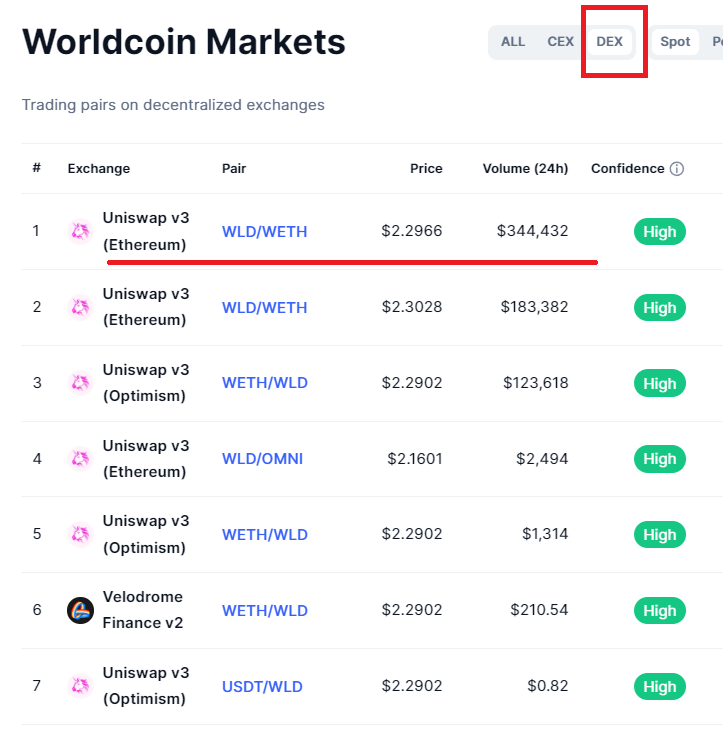Click Uniswap logo in row 4
723x736 pixels.
click(x=81, y=459)
